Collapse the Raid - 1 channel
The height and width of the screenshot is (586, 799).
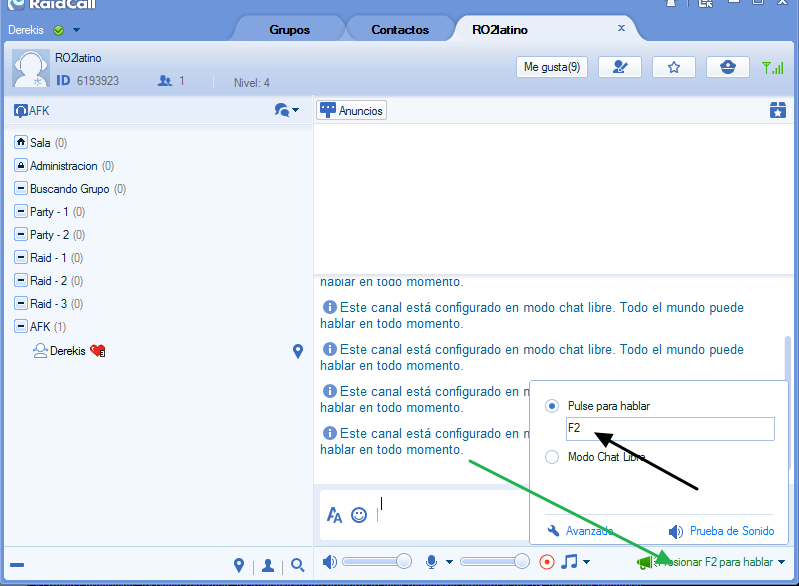click(x=20, y=257)
